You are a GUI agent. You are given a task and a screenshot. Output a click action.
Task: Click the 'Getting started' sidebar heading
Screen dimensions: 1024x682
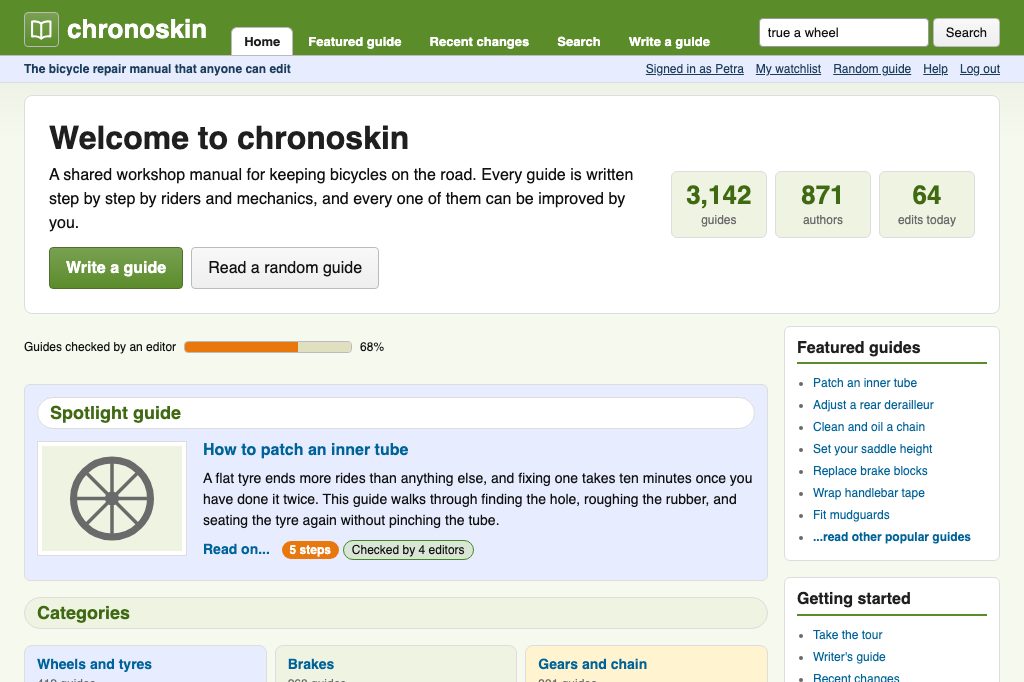854,598
